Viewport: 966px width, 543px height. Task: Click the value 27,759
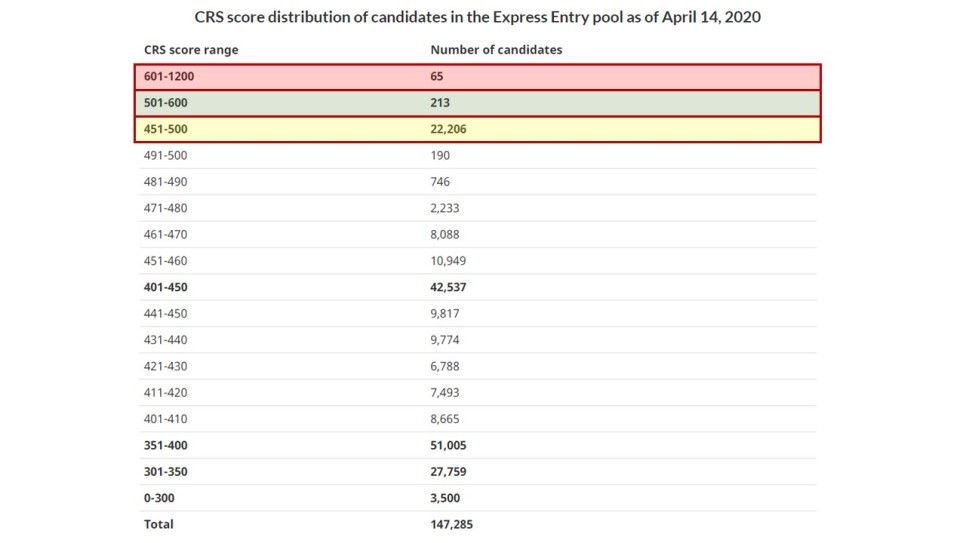(448, 472)
